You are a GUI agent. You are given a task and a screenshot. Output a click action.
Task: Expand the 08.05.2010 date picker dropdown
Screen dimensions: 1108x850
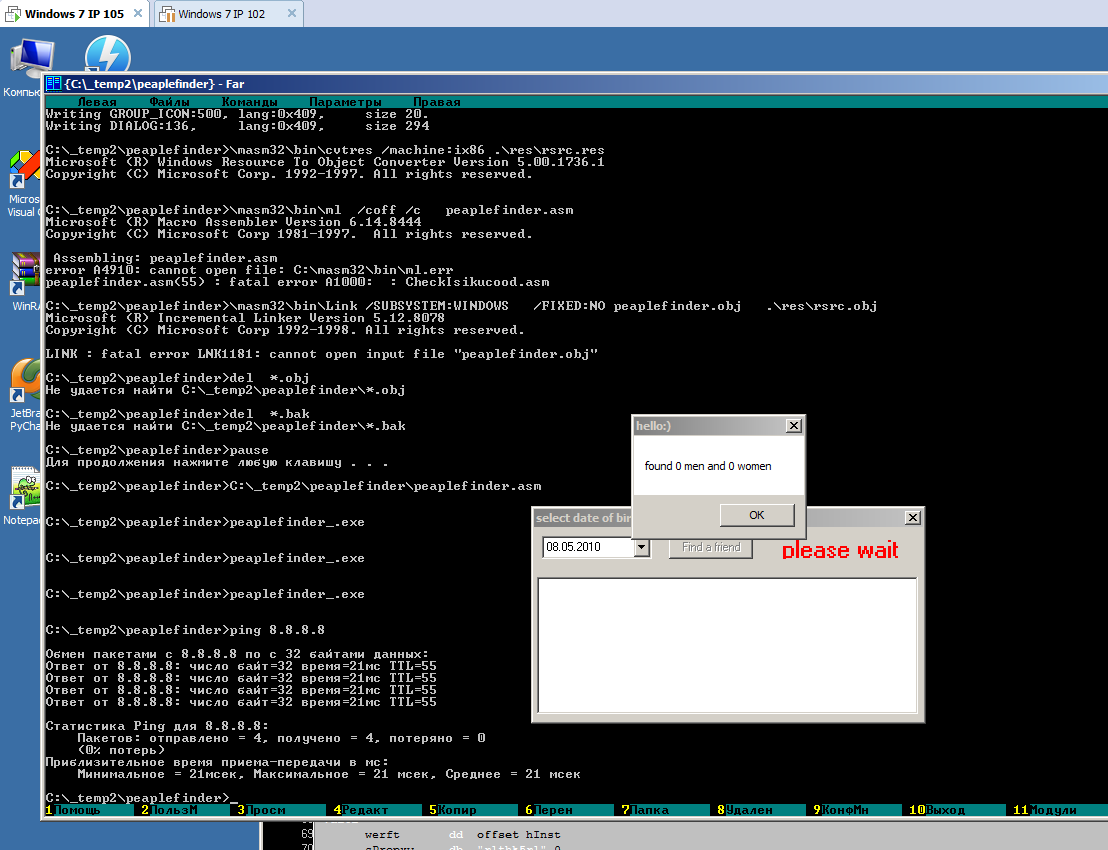point(642,548)
